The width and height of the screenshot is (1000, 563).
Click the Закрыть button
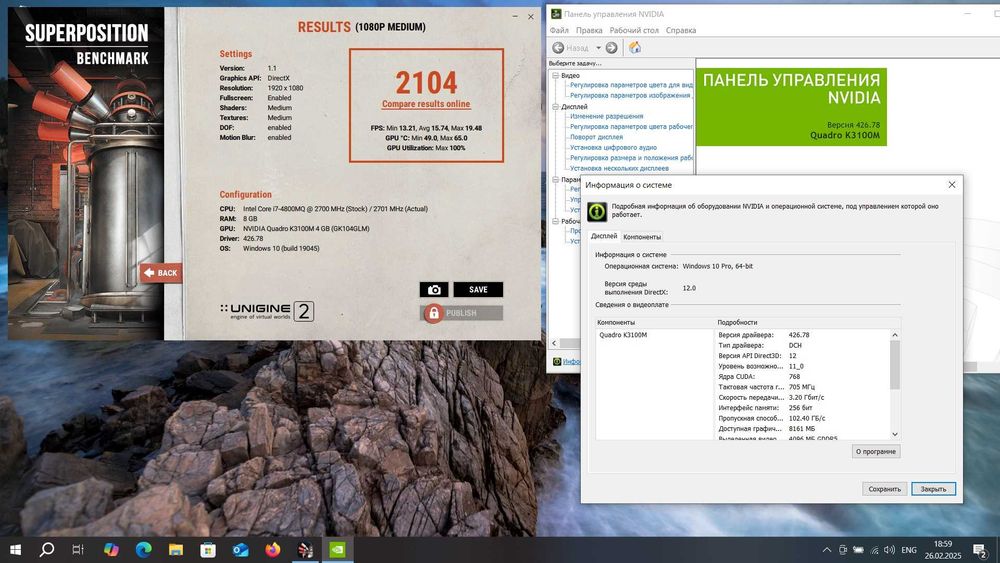(933, 489)
